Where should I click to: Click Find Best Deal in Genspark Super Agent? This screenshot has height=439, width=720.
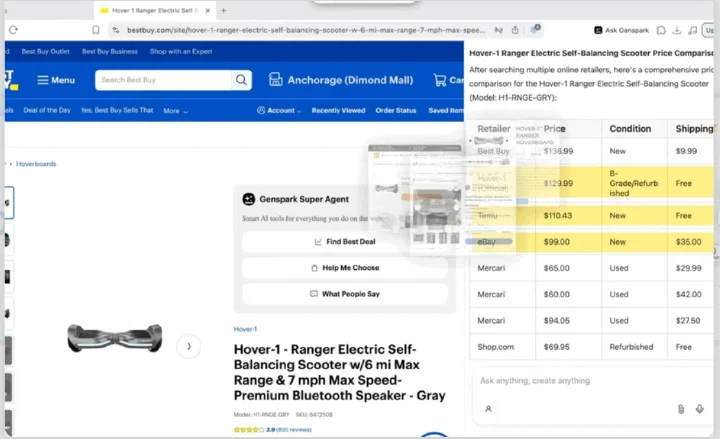click(345, 242)
